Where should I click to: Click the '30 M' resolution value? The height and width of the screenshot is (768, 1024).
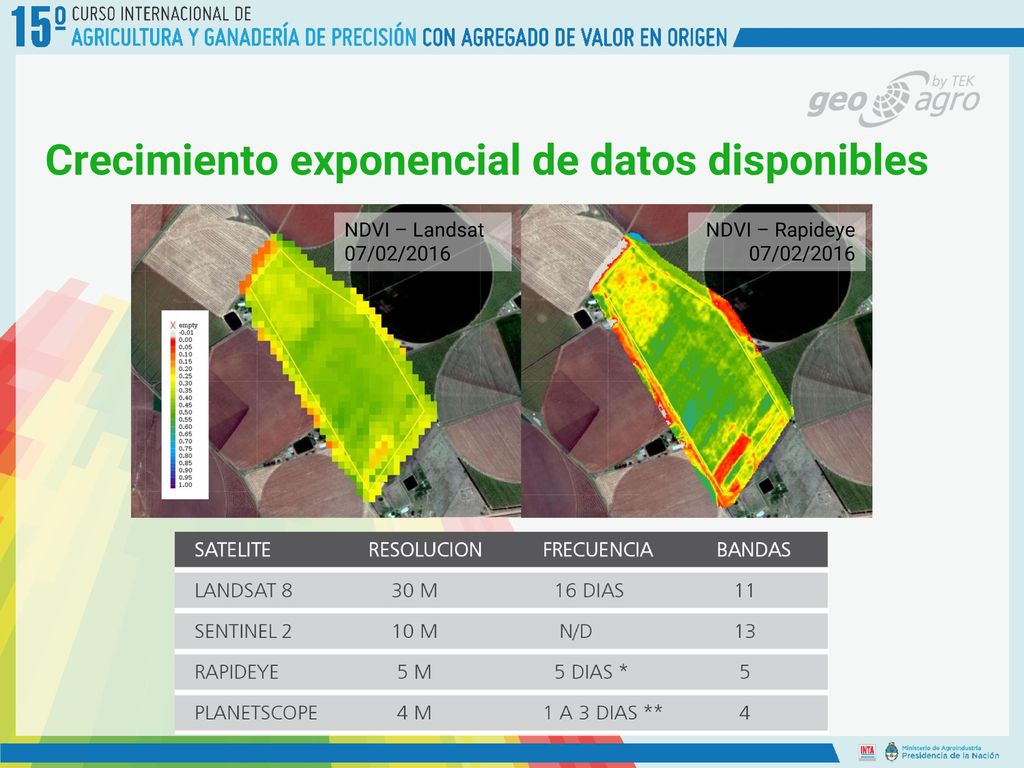click(415, 590)
